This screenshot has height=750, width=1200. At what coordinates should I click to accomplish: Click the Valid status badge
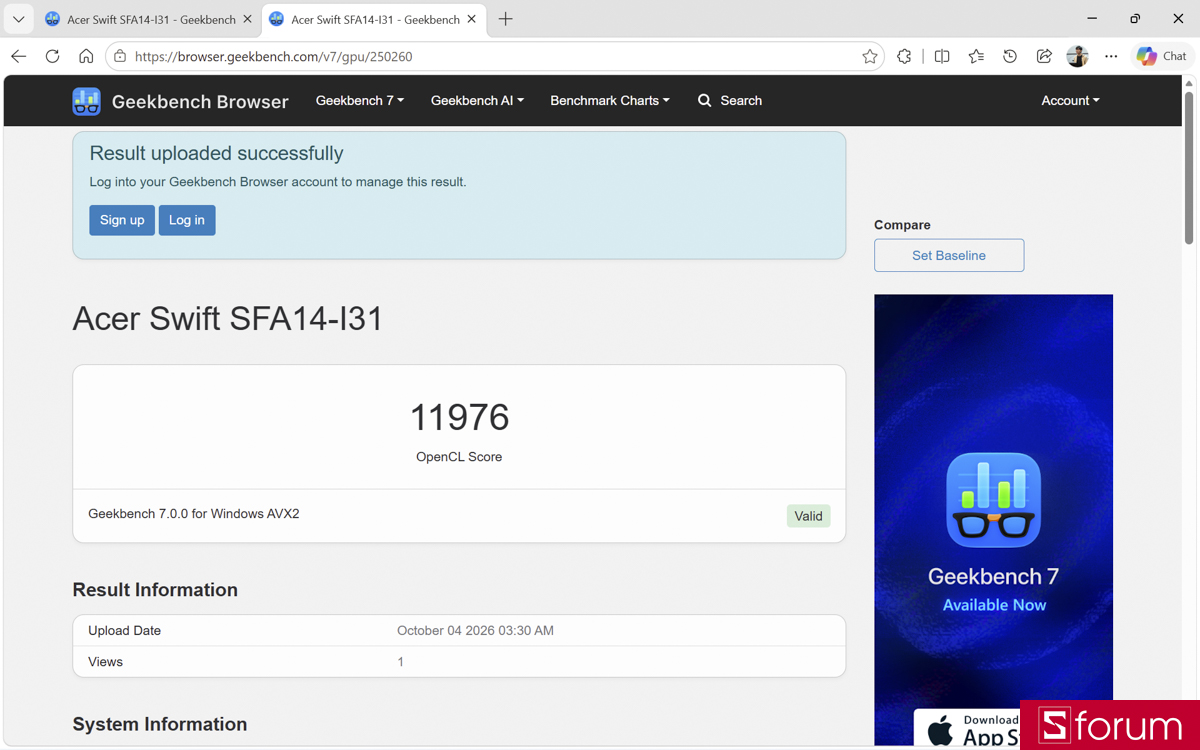tap(808, 516)
